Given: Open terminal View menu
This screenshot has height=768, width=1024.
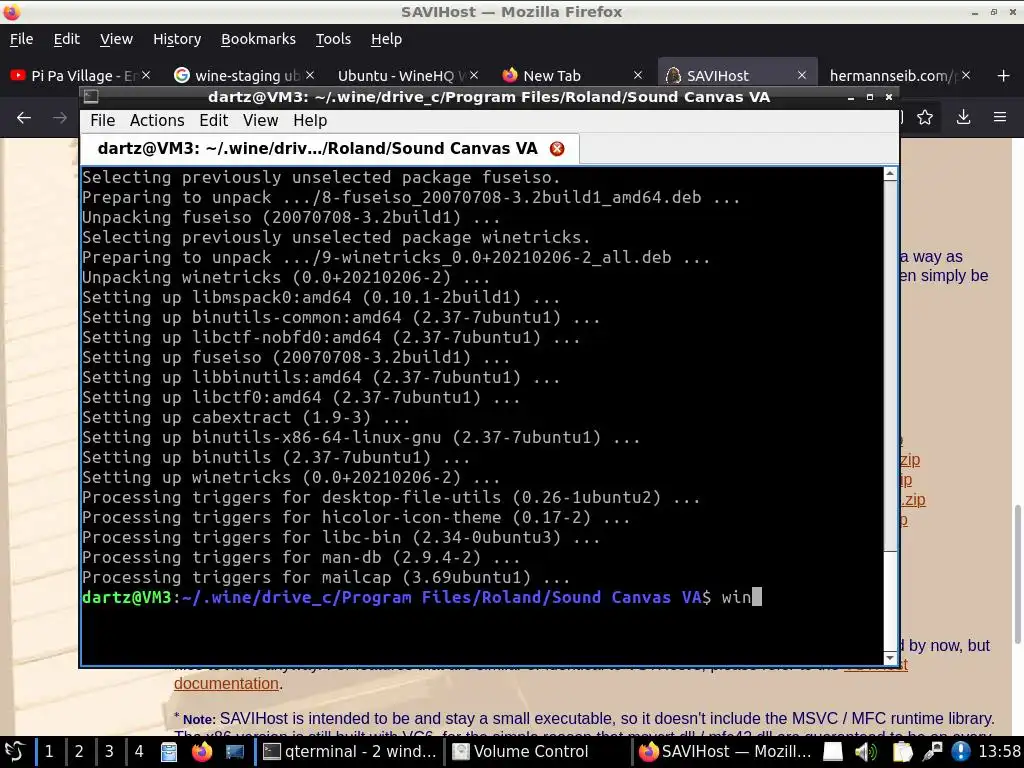Looking at the screenshot, I should pyautogui.click(x=261, y=121).
